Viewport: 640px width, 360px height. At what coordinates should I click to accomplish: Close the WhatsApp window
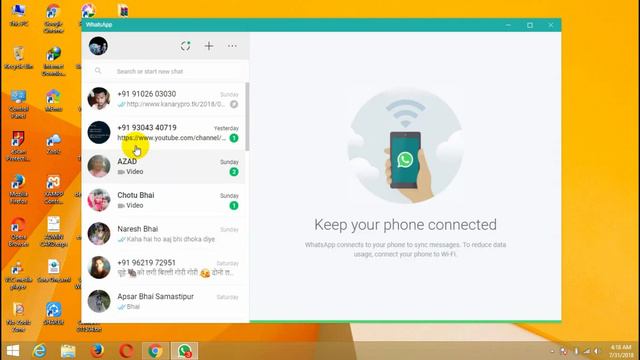pos(551,25)
